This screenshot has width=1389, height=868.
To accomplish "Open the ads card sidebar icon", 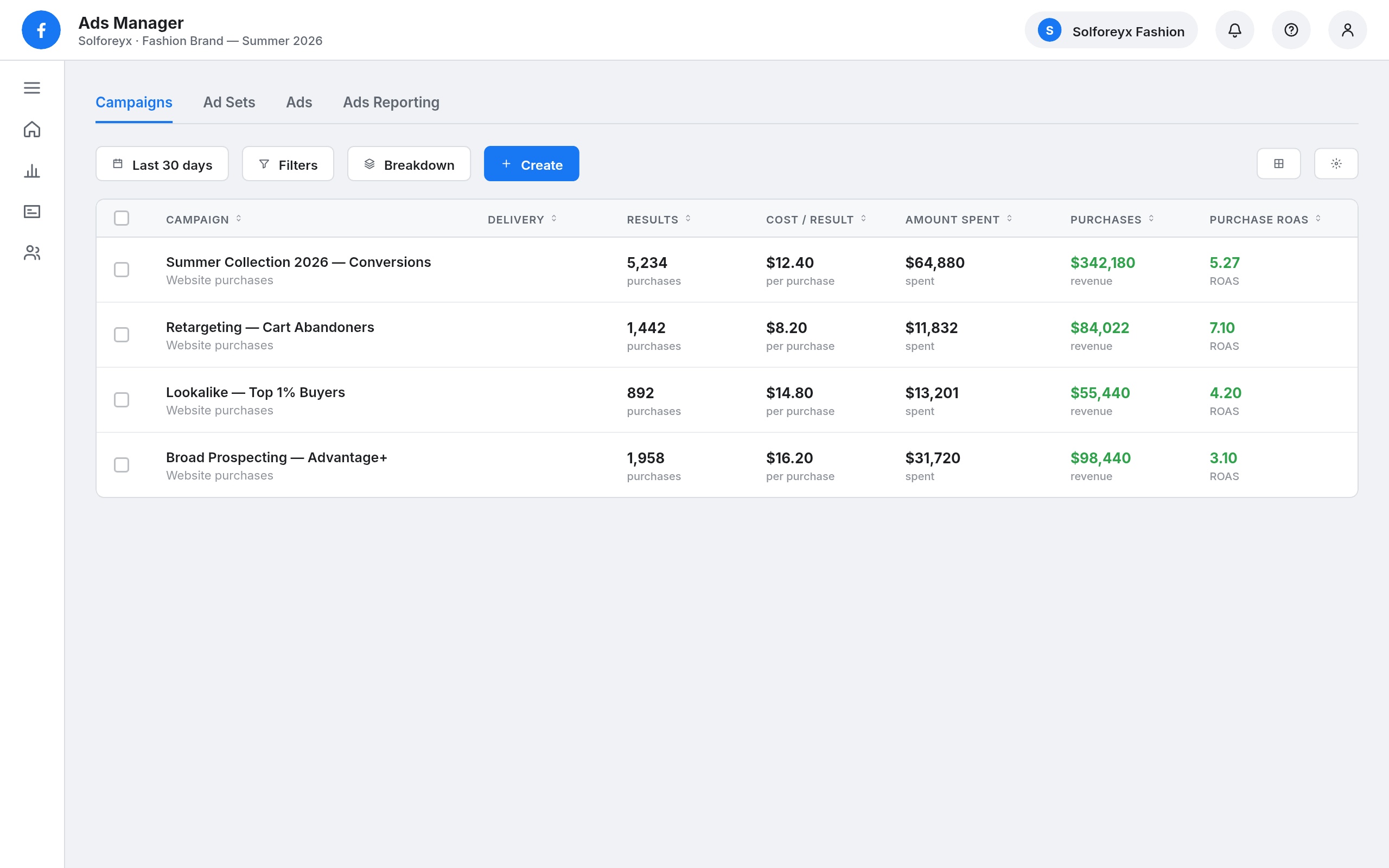I will [x=32, y=212].
